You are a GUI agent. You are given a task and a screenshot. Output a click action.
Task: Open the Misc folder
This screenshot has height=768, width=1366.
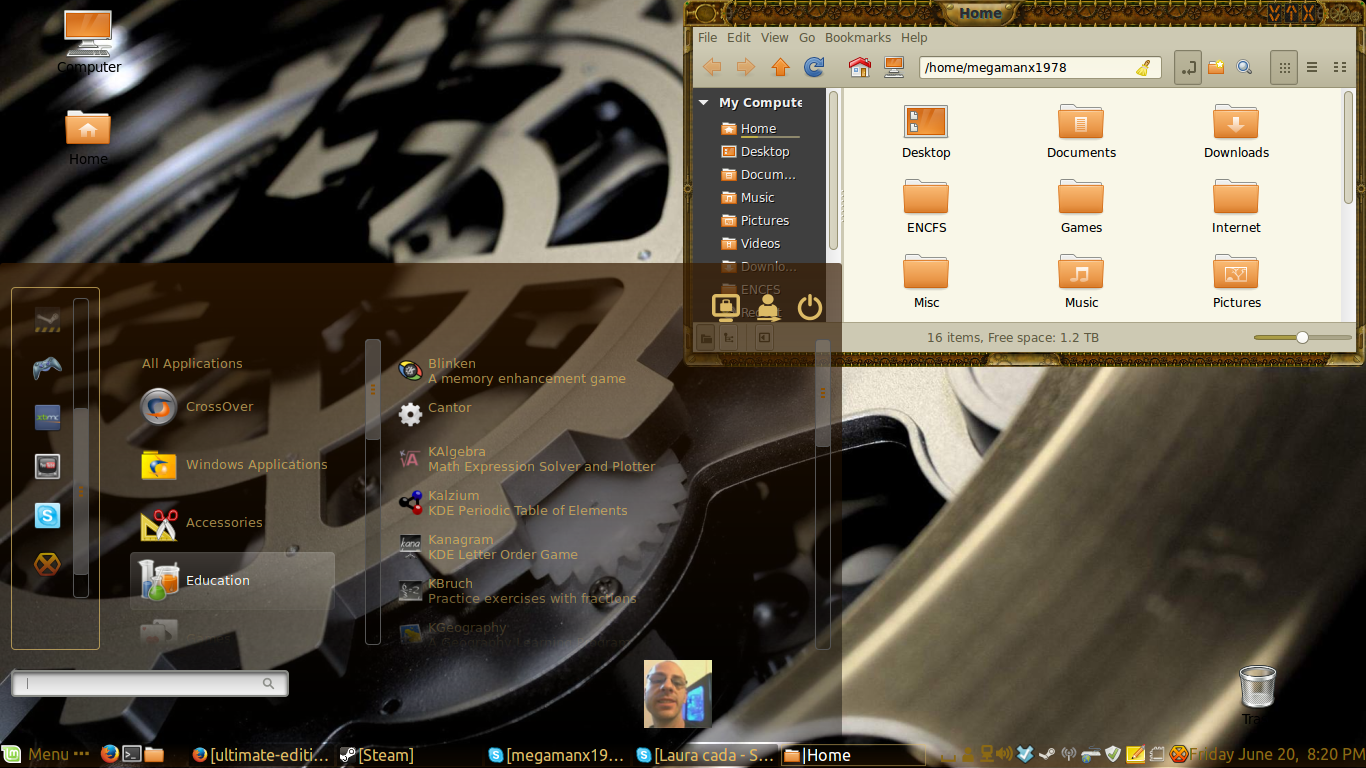[926, 282]
